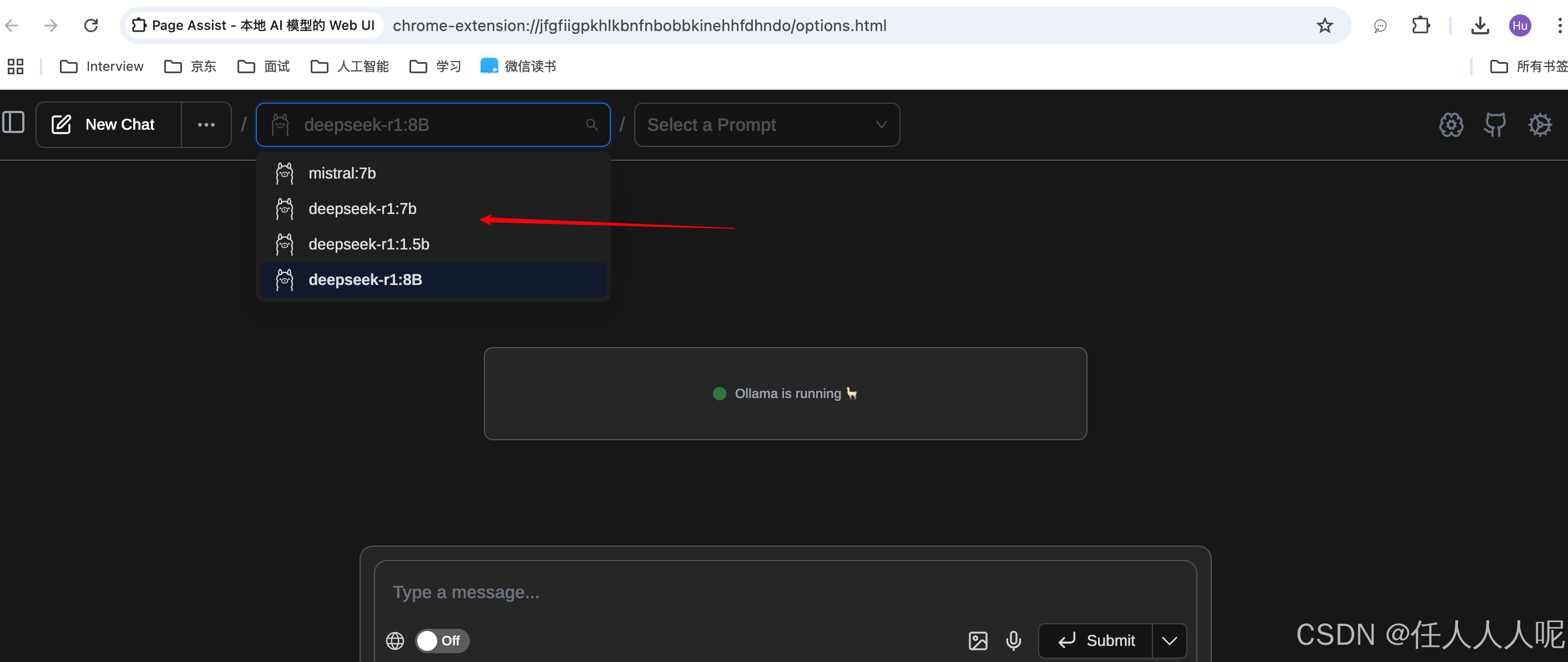This screenshot has height=662, width=1568.
Task: Select deepseek-r1:7b model
Action: (433, 208)
